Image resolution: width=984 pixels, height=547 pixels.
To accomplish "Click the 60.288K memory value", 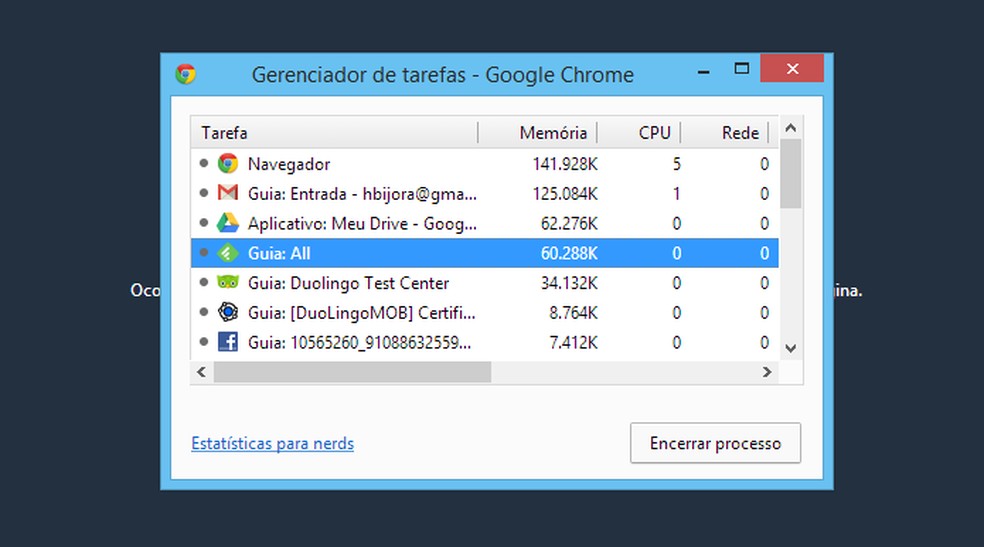I will pyautogui.click(x=569, y=253).
